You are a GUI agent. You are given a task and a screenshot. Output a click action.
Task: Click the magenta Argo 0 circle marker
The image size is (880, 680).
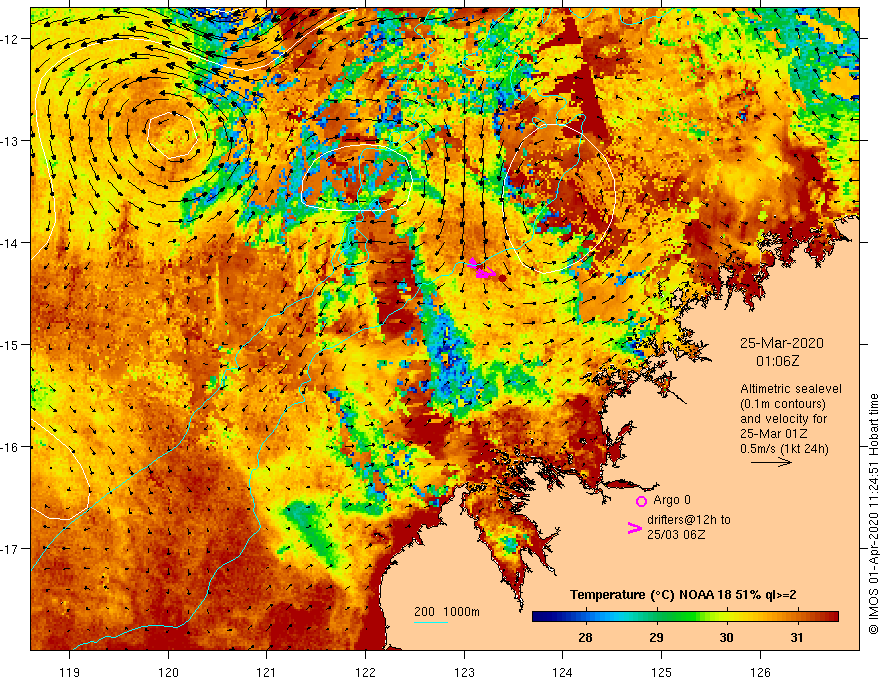click(x=641, y=502)
